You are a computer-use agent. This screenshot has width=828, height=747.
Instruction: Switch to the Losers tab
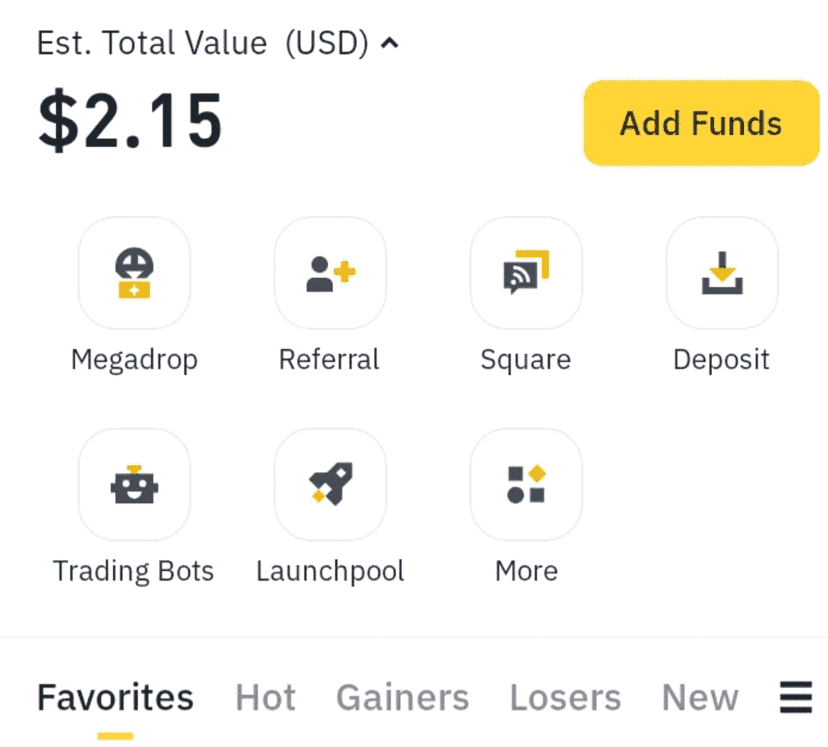(x=565, y=697)
